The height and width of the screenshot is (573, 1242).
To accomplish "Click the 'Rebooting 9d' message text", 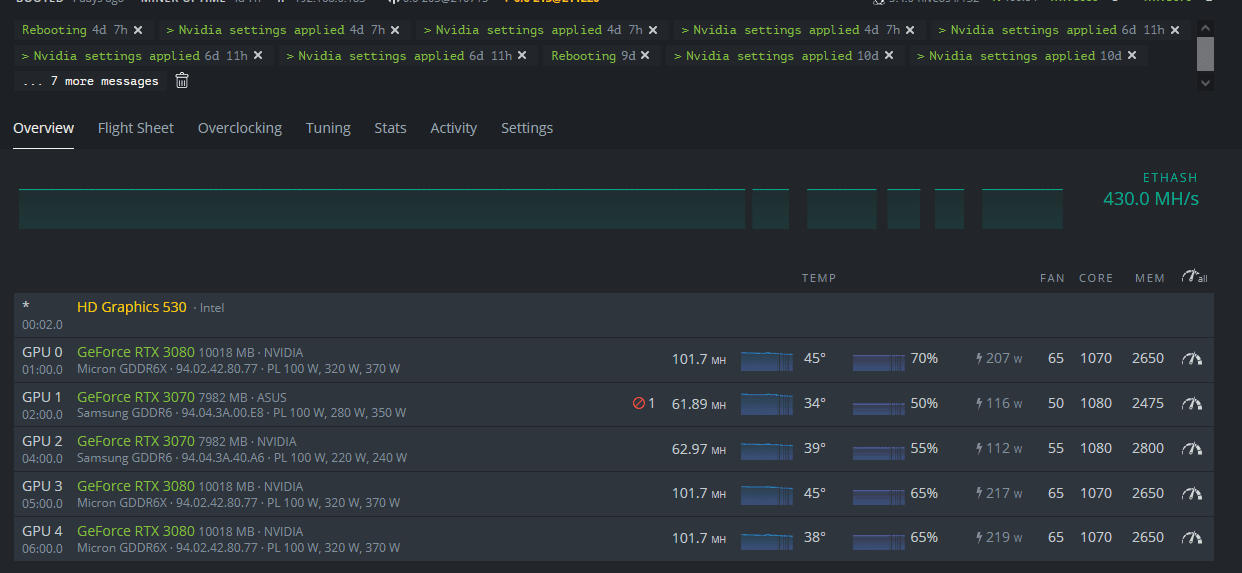I will point(593,56).
